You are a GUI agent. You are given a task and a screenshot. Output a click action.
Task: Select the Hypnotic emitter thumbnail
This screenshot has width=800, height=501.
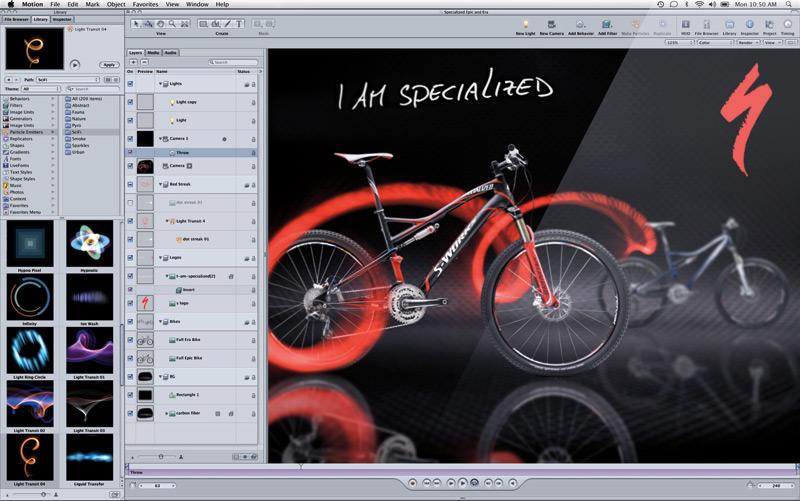[x=89, y=243]
